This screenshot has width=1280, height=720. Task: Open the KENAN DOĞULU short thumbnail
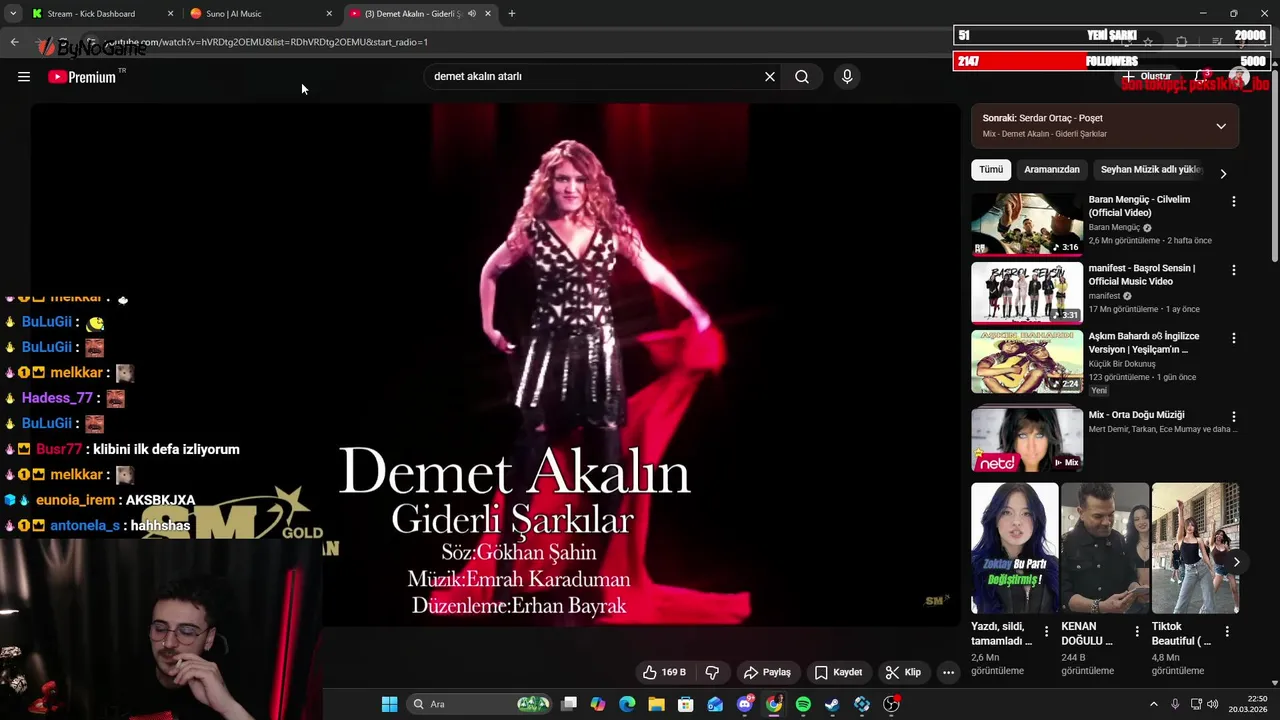[x=1105, y=548]
